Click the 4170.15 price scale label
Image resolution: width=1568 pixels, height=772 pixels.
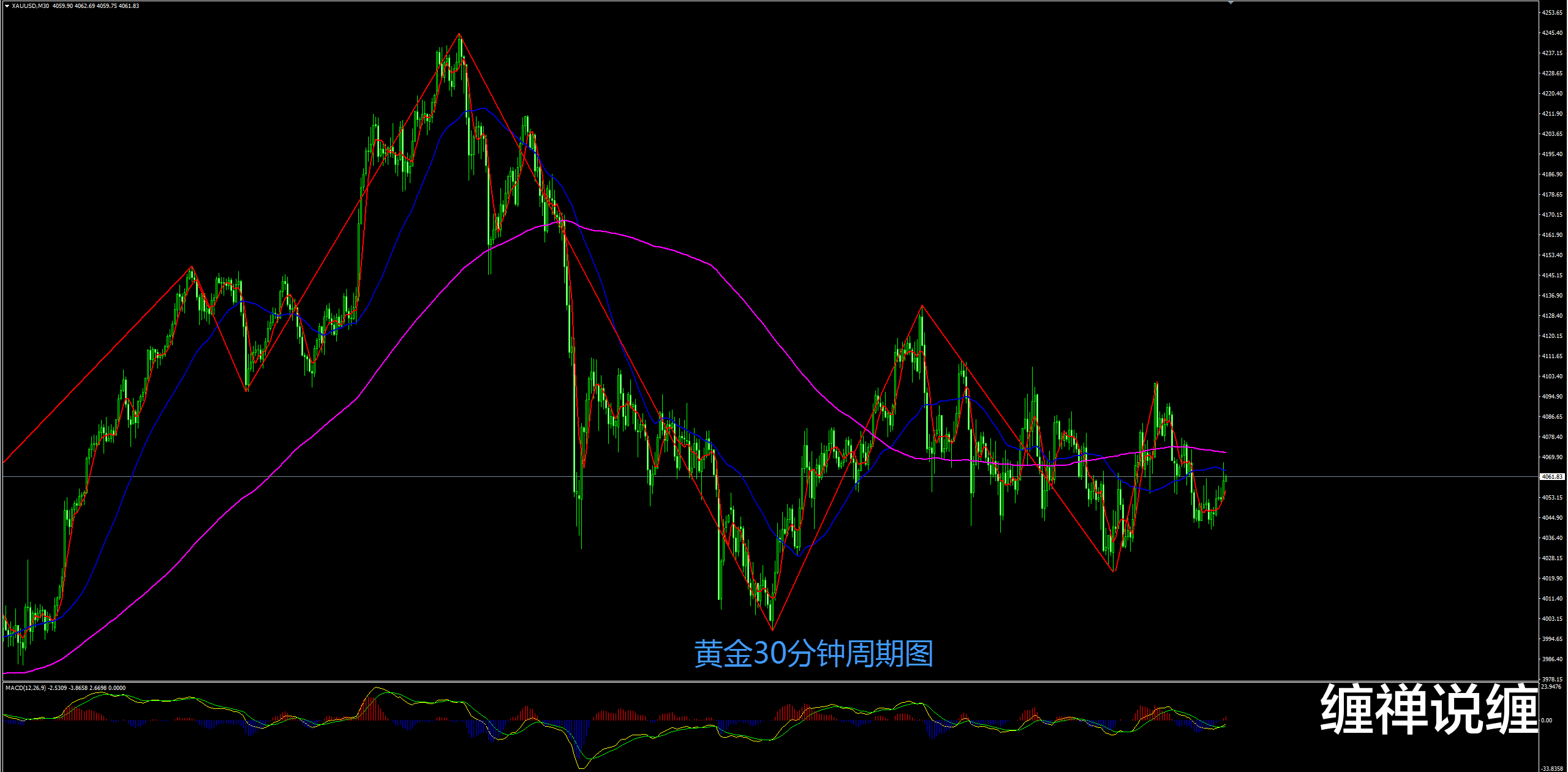(1552, 215)
